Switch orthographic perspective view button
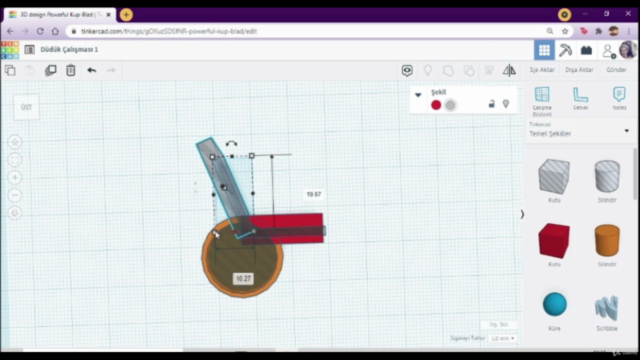640x360 pixels. pos(15,213)
